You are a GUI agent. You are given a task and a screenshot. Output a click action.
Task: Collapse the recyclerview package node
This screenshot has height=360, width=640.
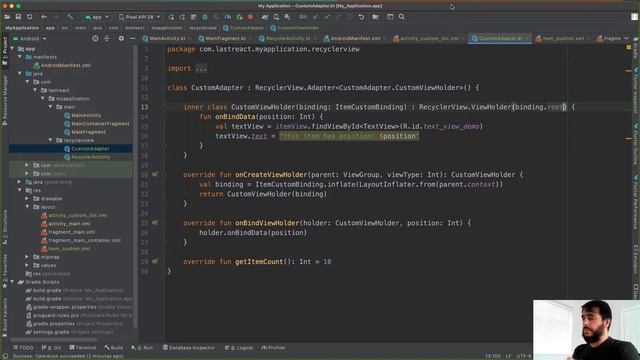[51, 140]
